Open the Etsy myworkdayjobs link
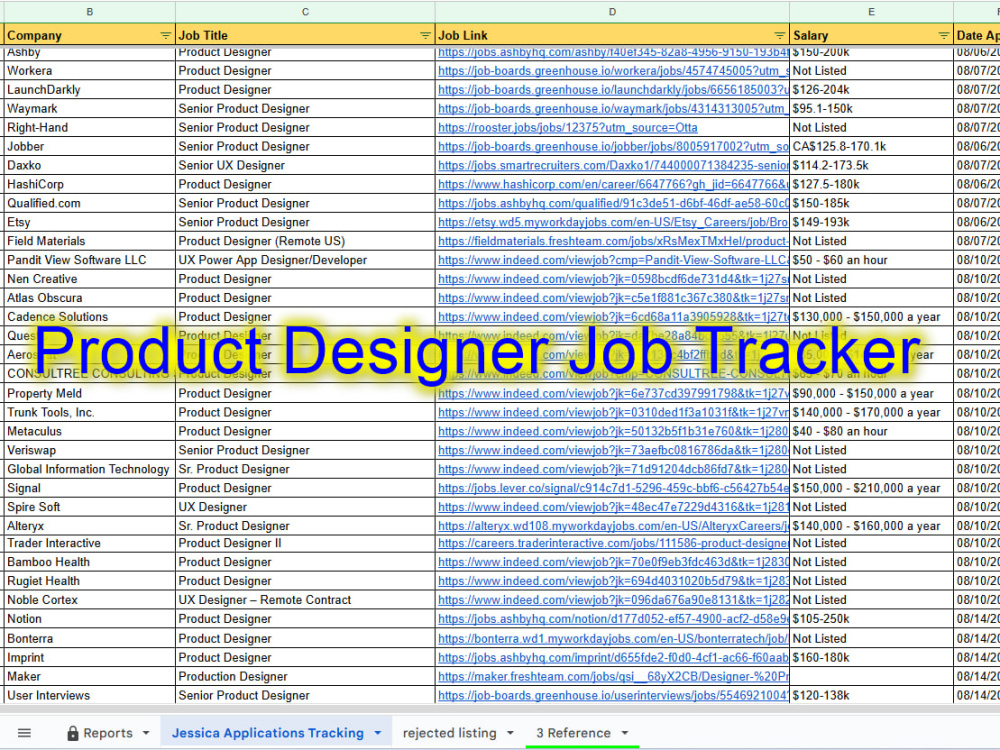Viewport: 1000px width, 750px height. pos(613,222)
